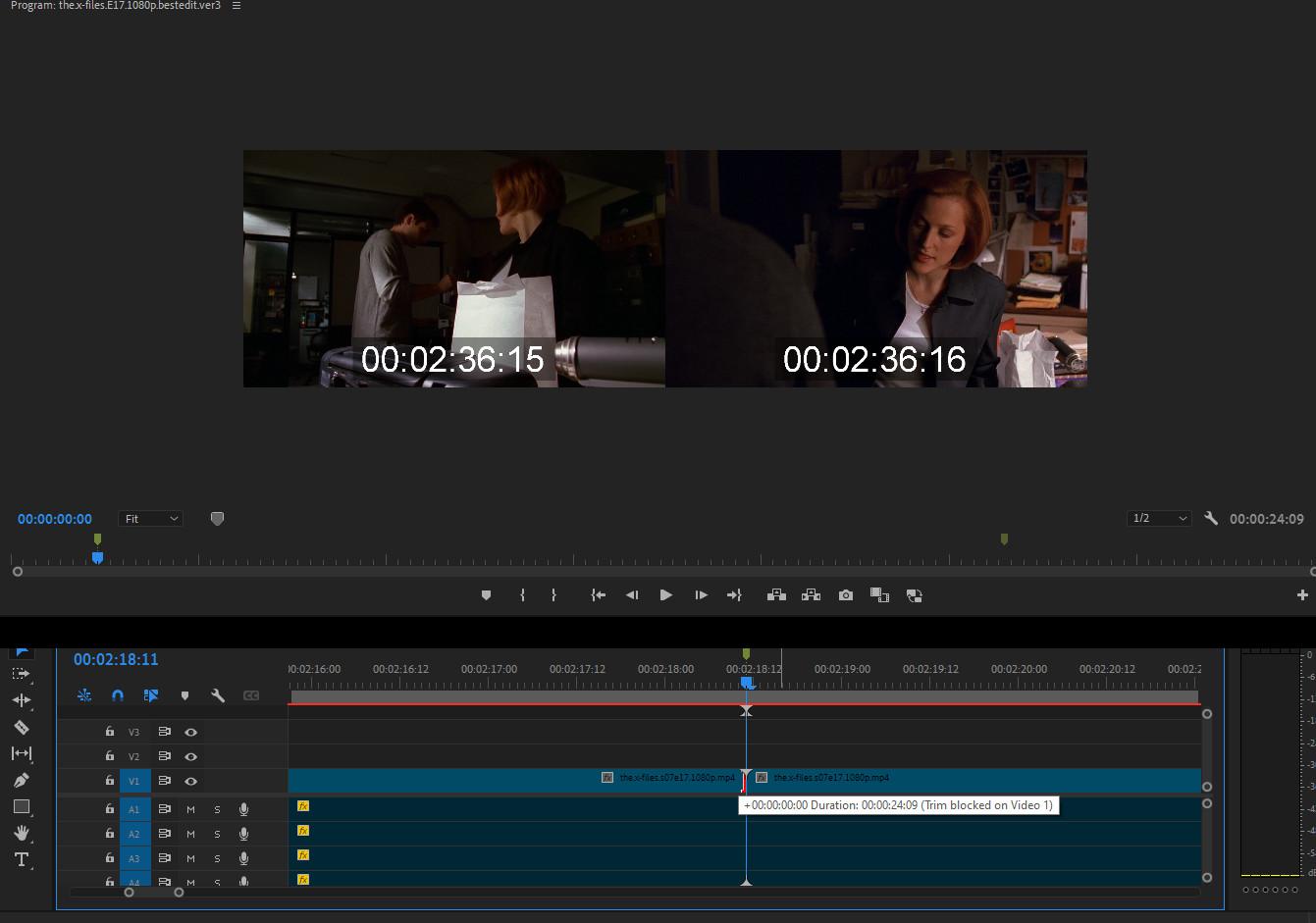Play the sequence in Program monitor
Viewport: 1316px width, 923px height.
[666, 595]
